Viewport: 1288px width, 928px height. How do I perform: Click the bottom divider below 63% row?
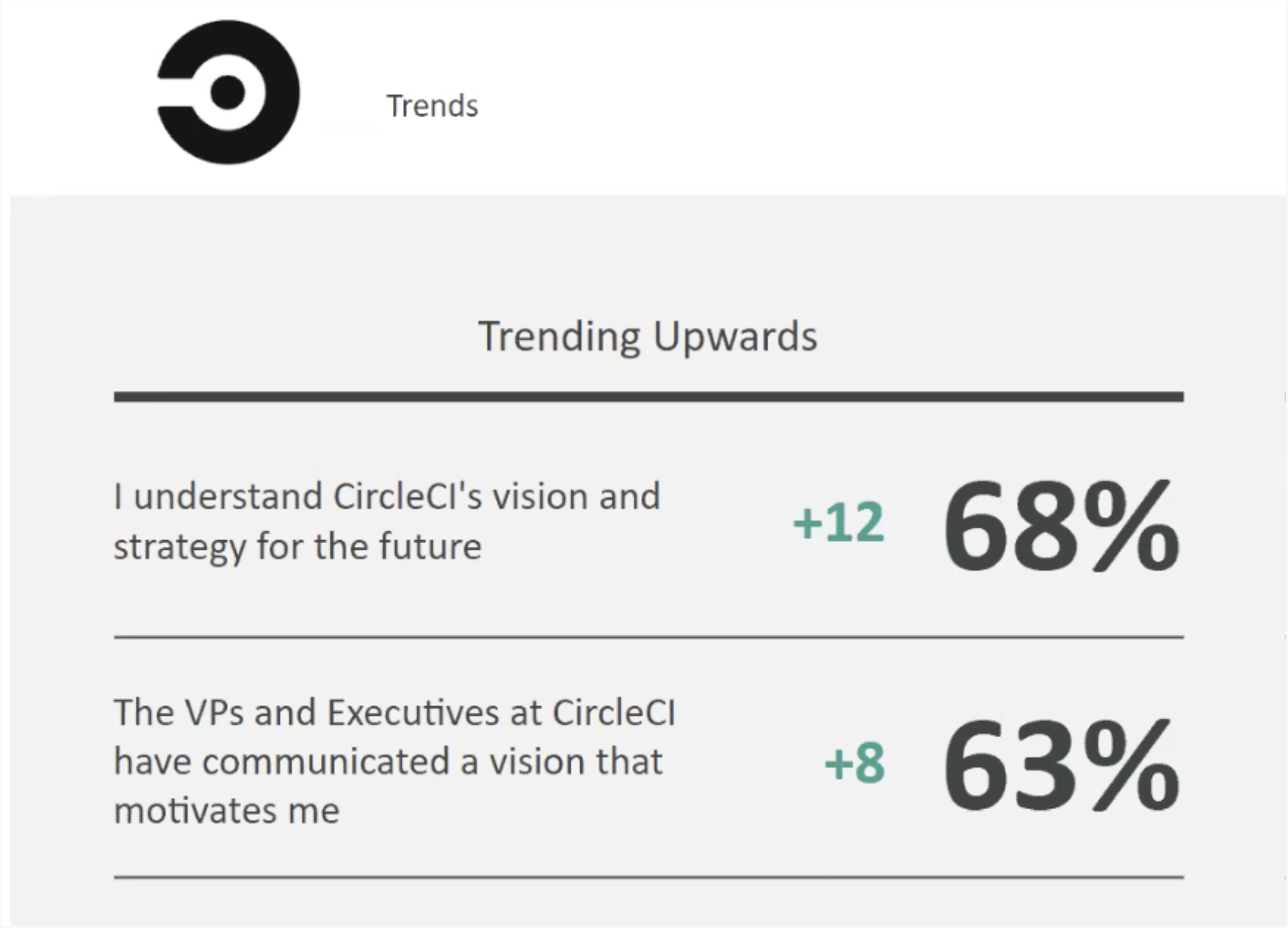[x=649, y=877]
